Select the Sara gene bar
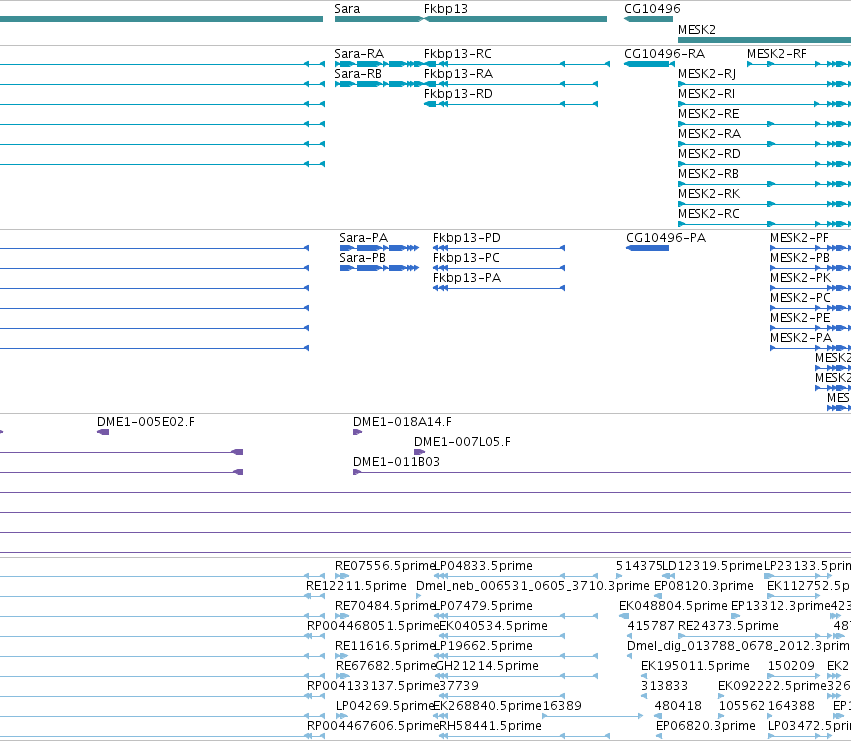 tap(378, 19)
